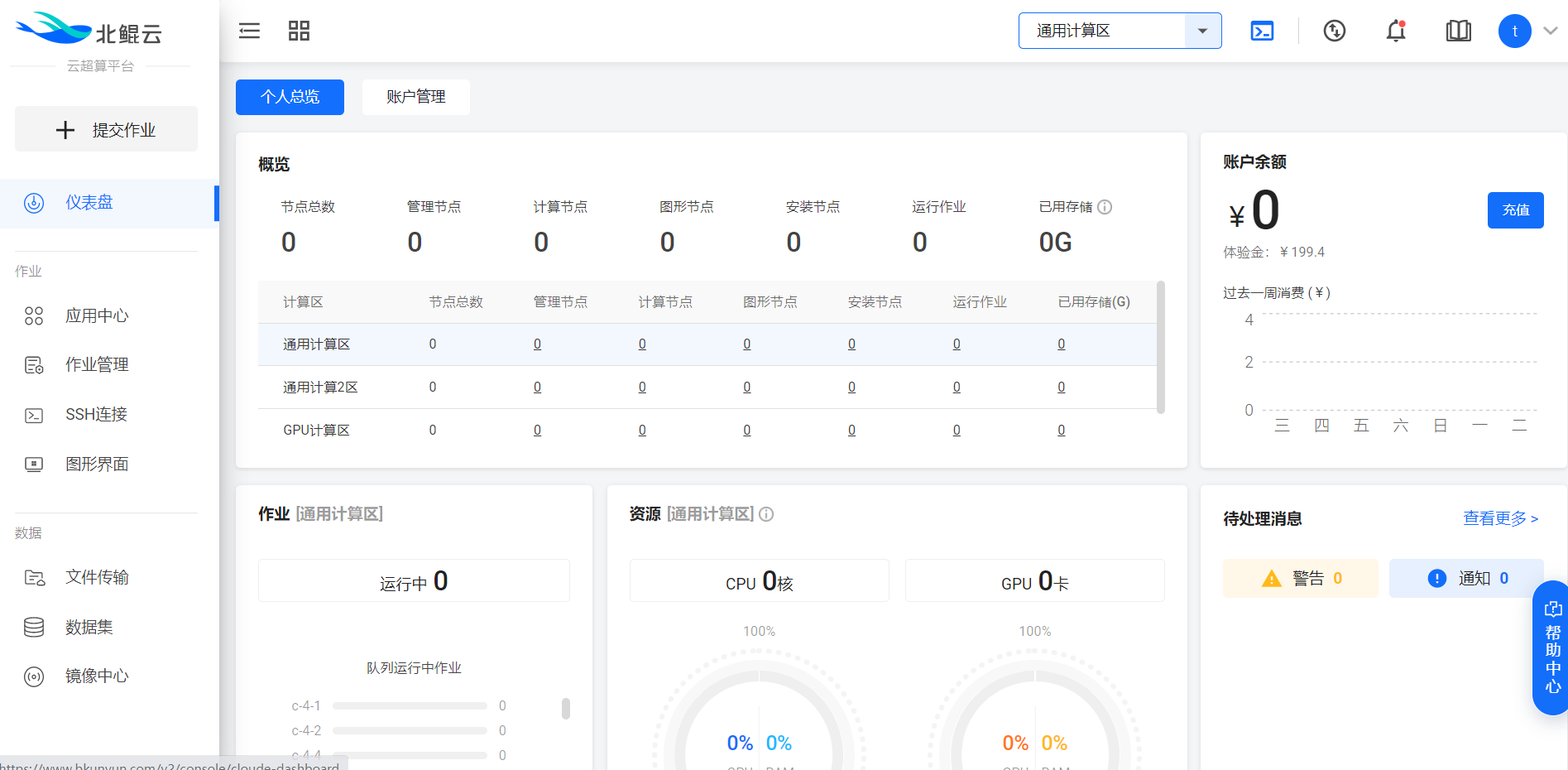Screen dimensions: 1568x770
Task: Click the SSH连接 terminal icon
Action: coord(34,415)
